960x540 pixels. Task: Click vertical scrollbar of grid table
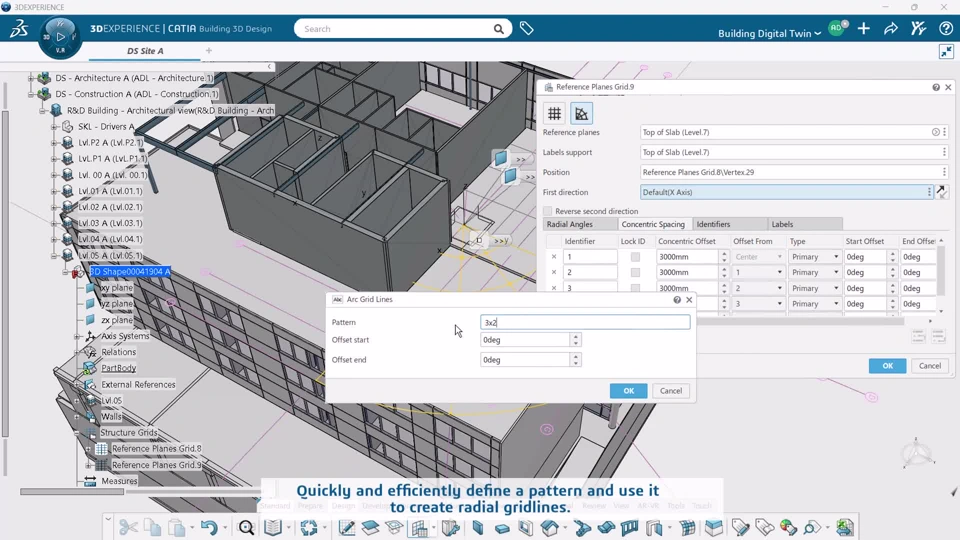pyautogui.click(x=941, y=272)
